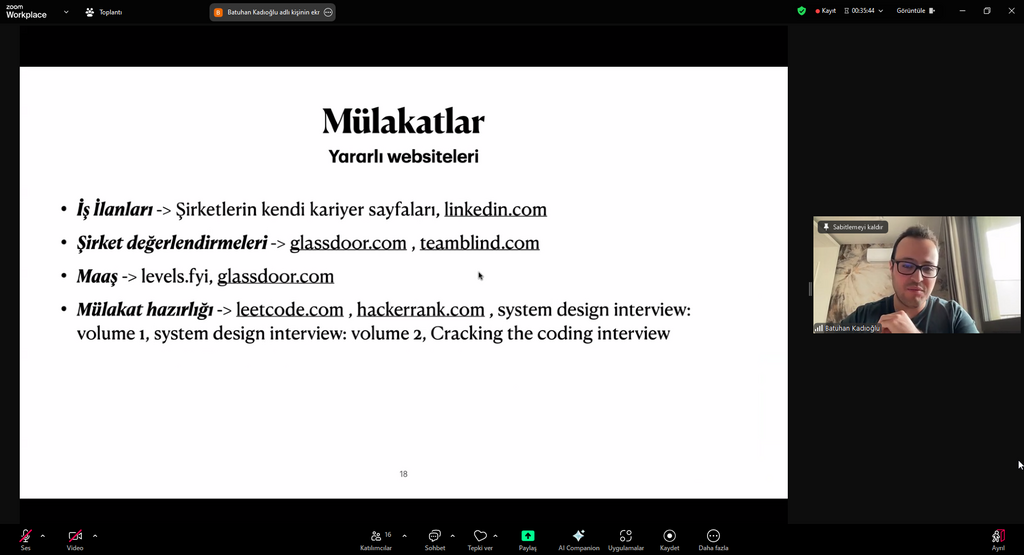The width and height of the screenshot is (1024, 555).
Task: Click the Ayrıl leave button
Action: 998,539
